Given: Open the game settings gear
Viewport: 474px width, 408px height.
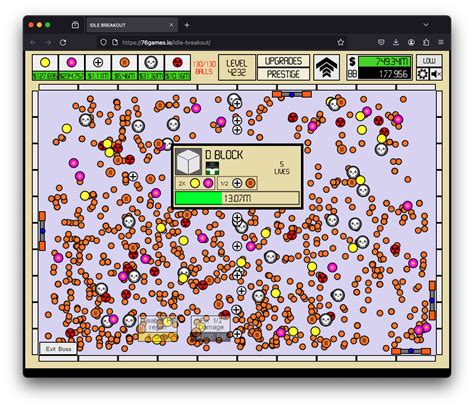Looking at the screenshot, I should [422, 74].
